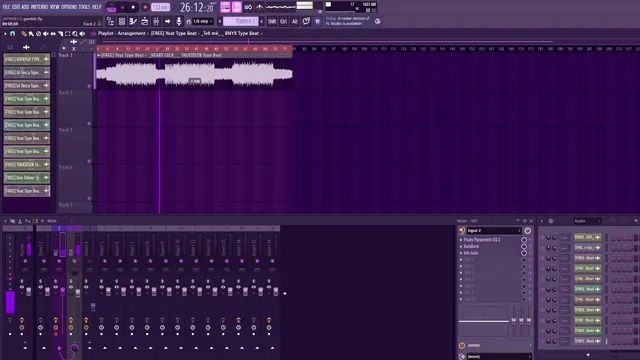Expand the Gate effect slot
This screenshot has width=640, height=360.
click(461, 253)
